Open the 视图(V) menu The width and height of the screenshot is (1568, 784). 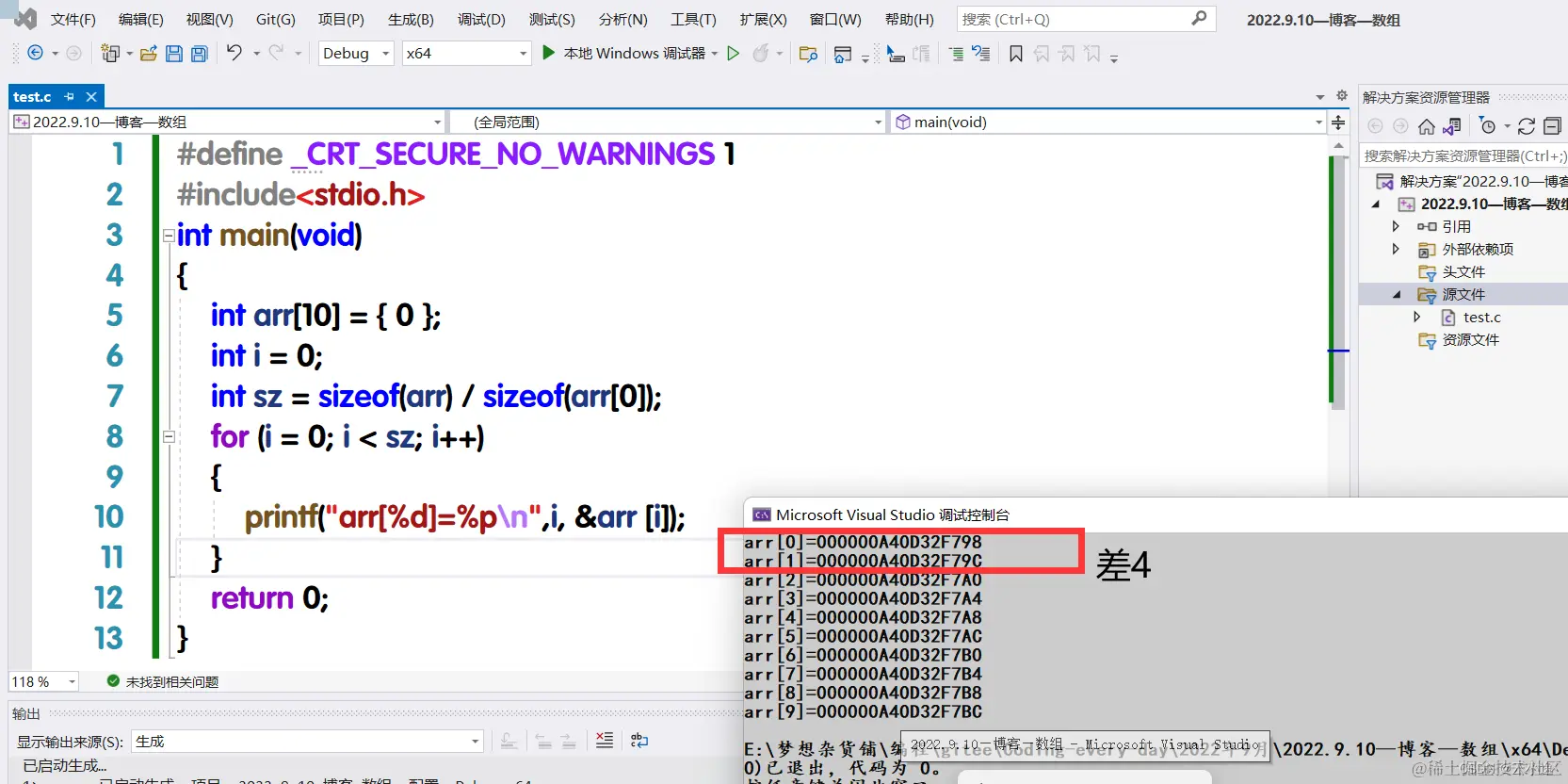pyautogui.click(x=210, y=19)
